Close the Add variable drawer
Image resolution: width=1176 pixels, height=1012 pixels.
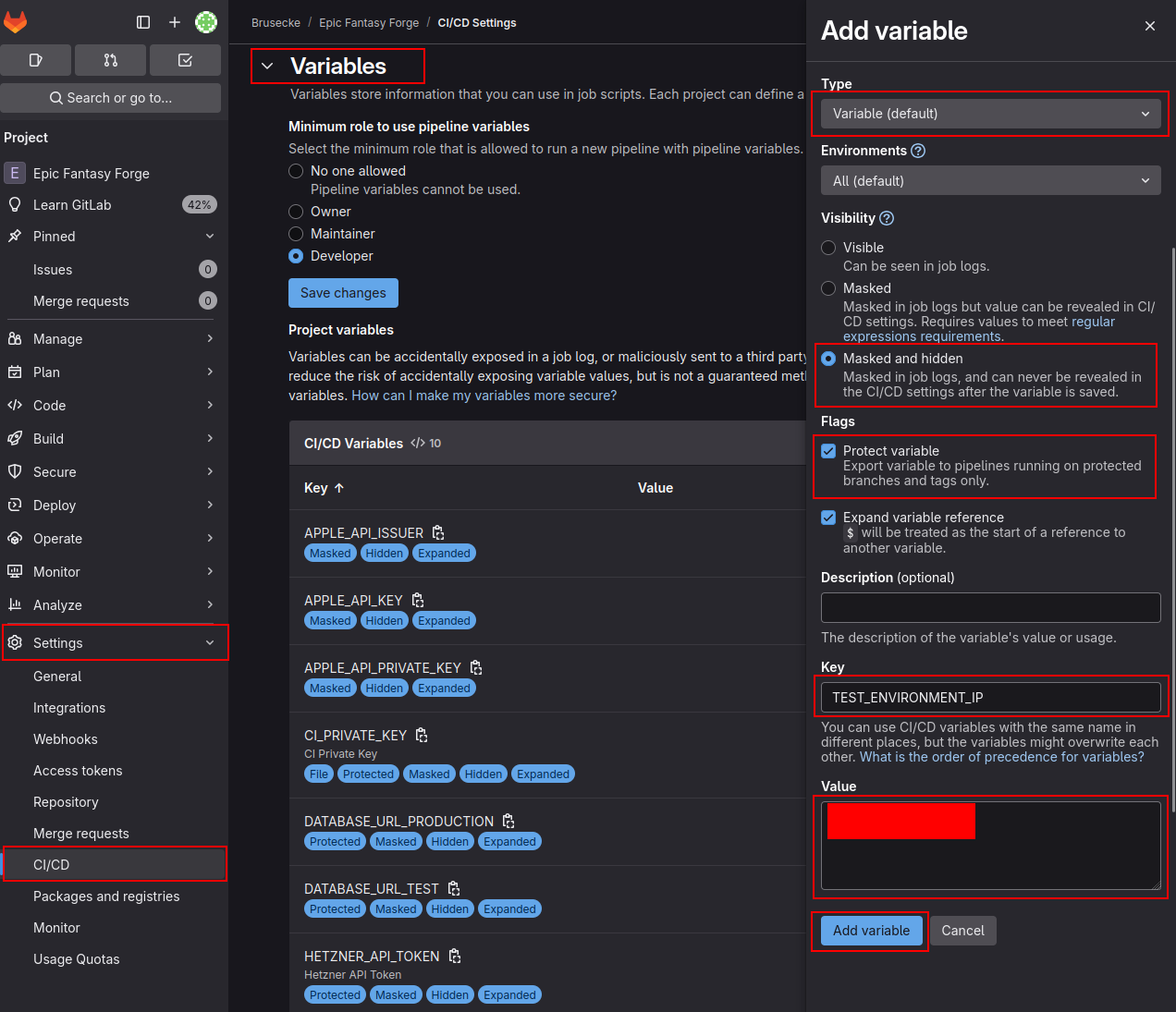1150,26
